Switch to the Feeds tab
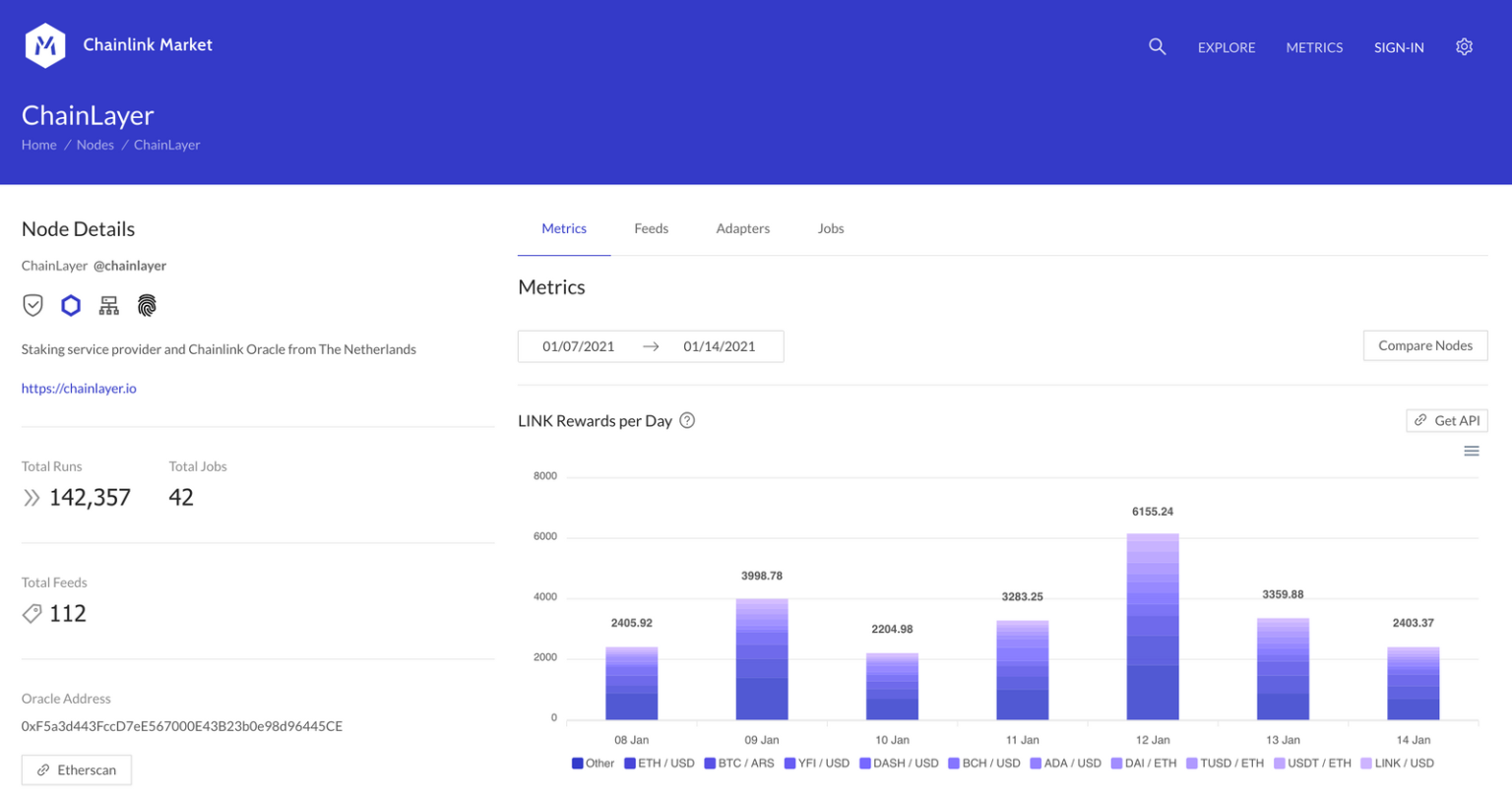The height and width of the screenshot is (797, 1512). click(651, 228)
